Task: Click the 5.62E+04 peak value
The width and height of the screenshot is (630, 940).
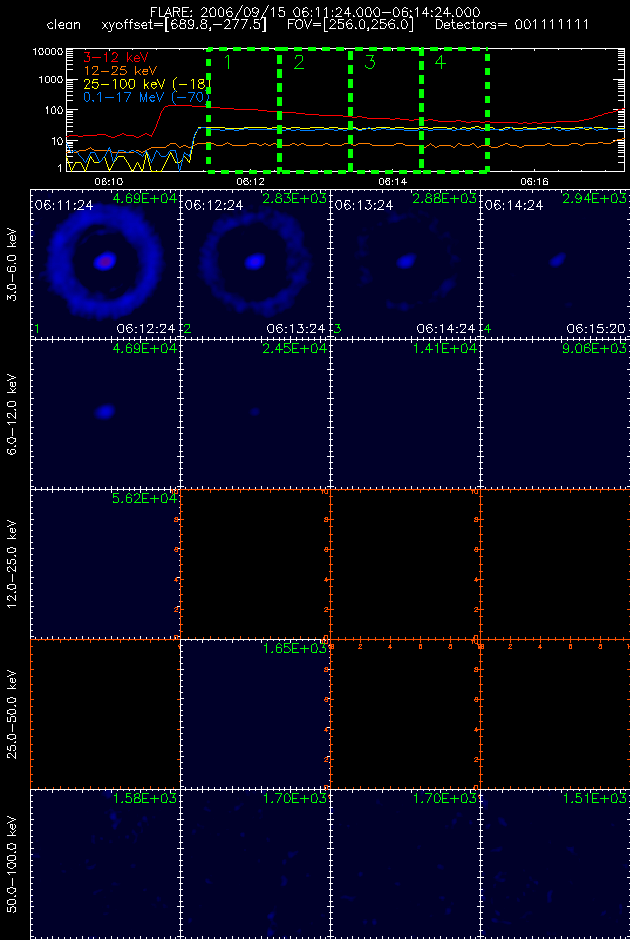Action: pos(144,498)
